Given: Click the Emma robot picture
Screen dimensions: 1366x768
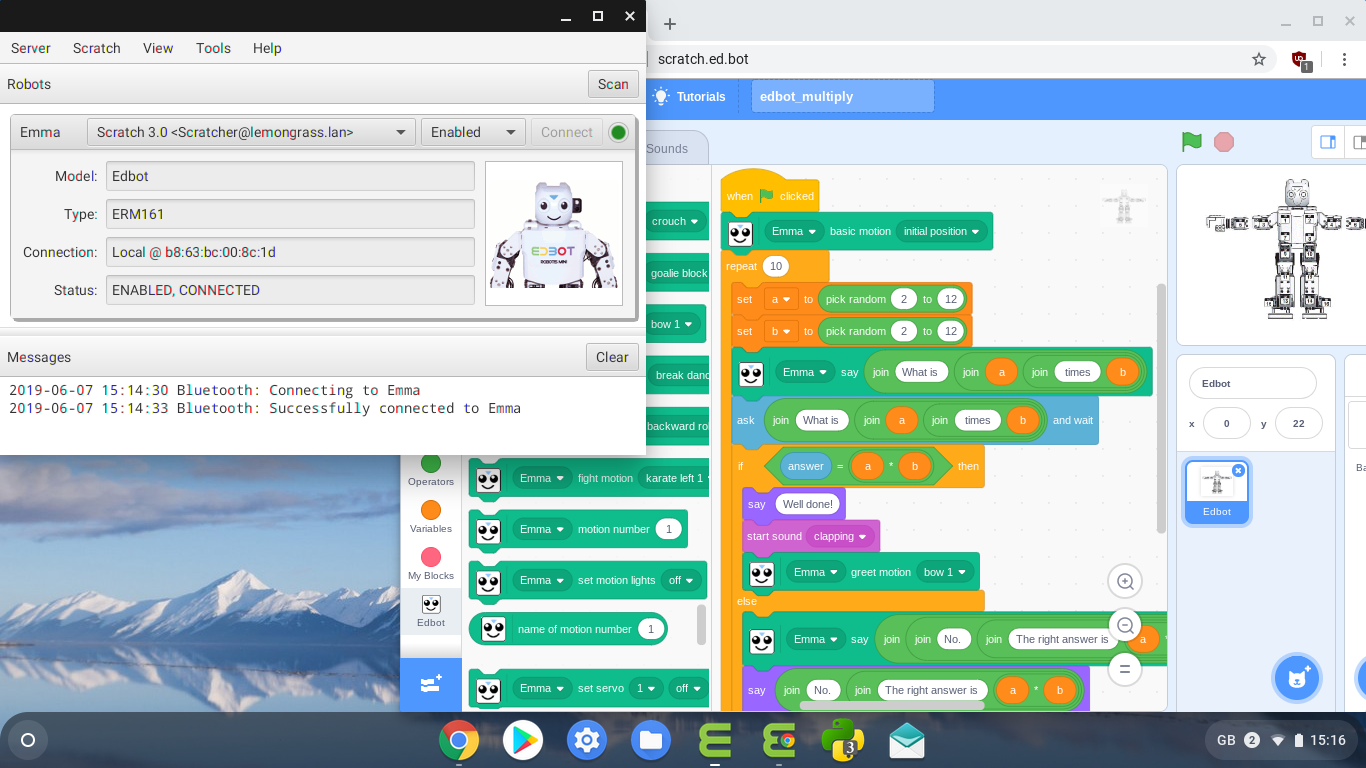Looking at the screenshot, I should click(554, 233).
